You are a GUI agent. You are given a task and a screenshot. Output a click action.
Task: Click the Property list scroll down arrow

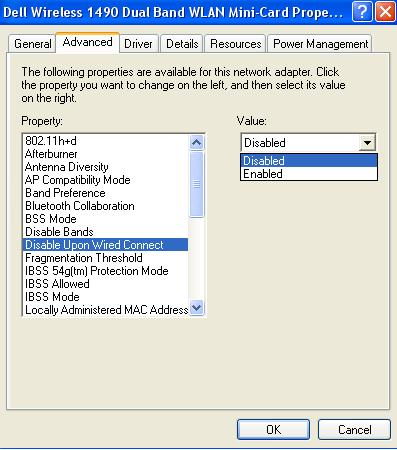click(x=197, y=307)
